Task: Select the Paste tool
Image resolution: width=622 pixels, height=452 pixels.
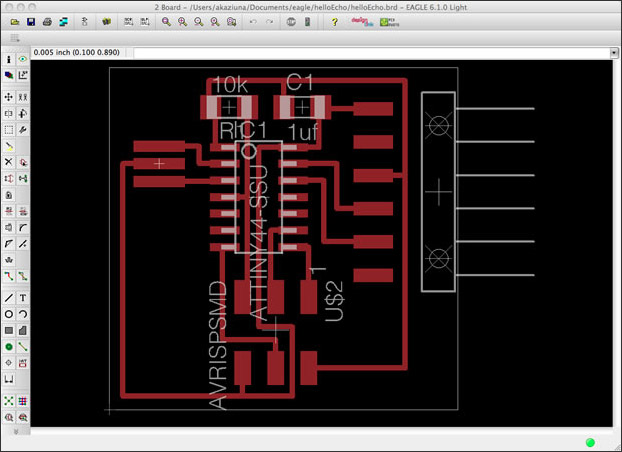Action: 9,146
